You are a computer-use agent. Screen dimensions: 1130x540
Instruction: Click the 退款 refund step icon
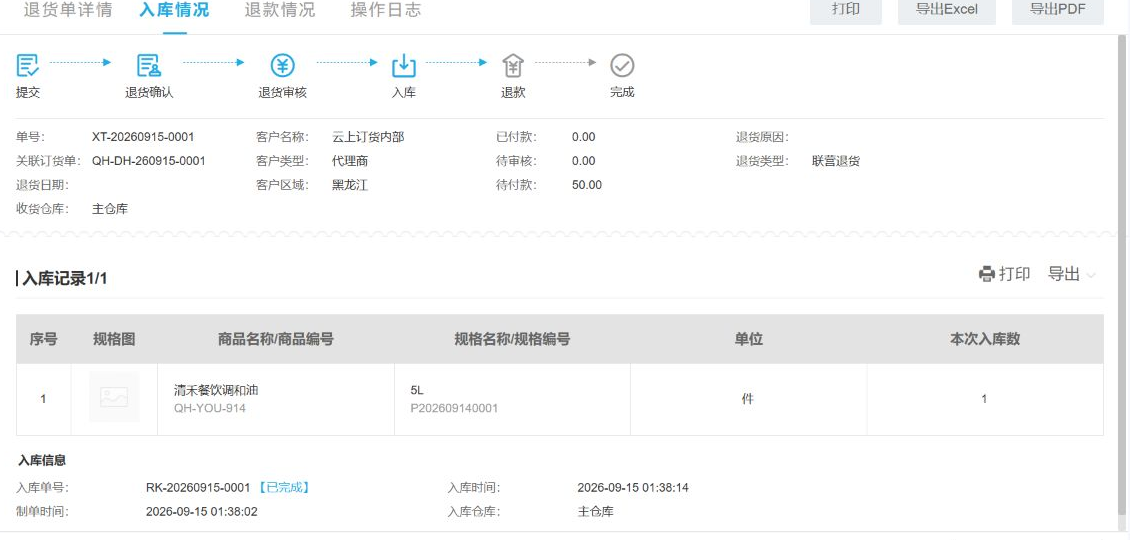coord(513,66)
